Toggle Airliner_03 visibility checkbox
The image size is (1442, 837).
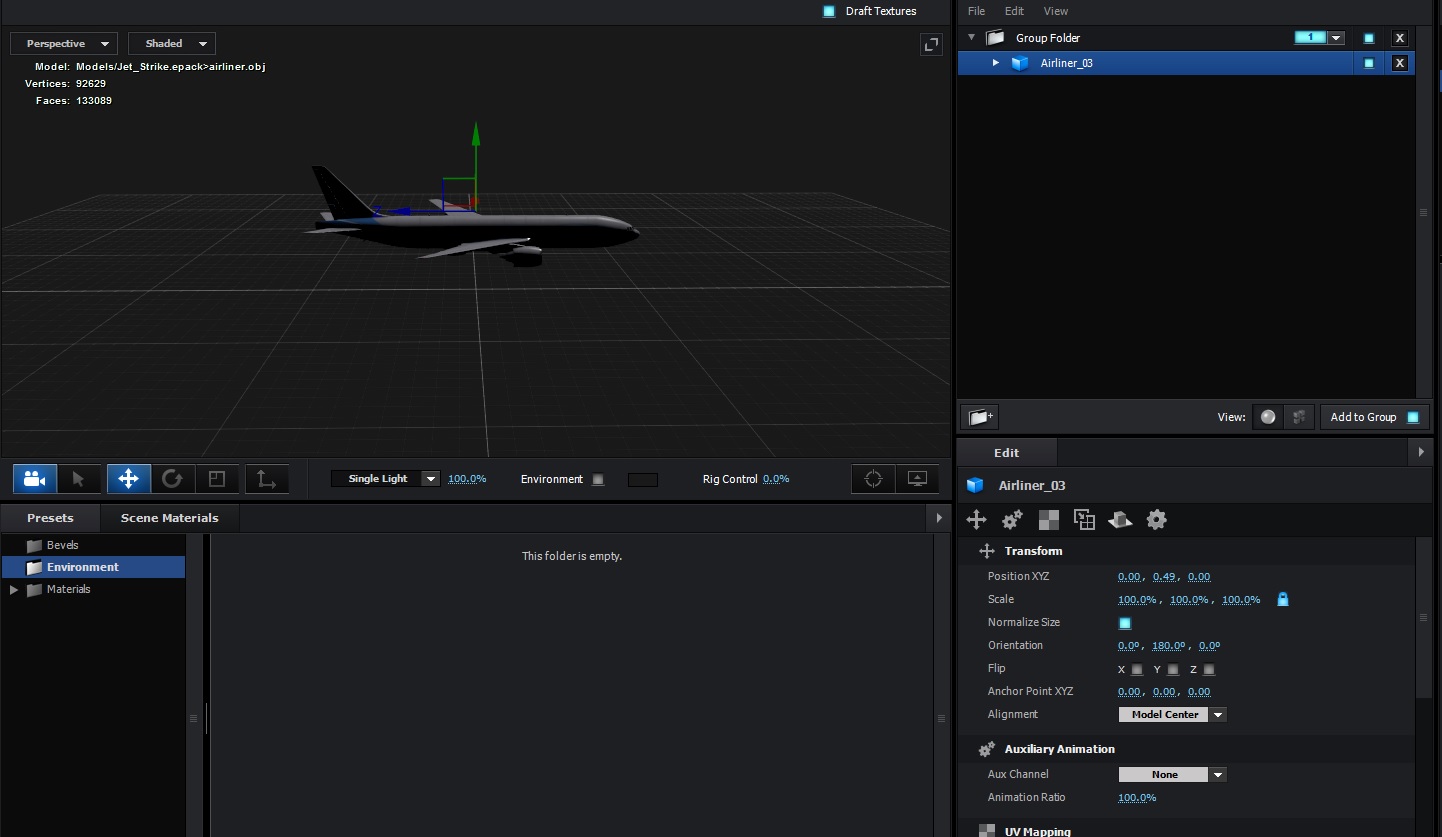(1369, 63)
